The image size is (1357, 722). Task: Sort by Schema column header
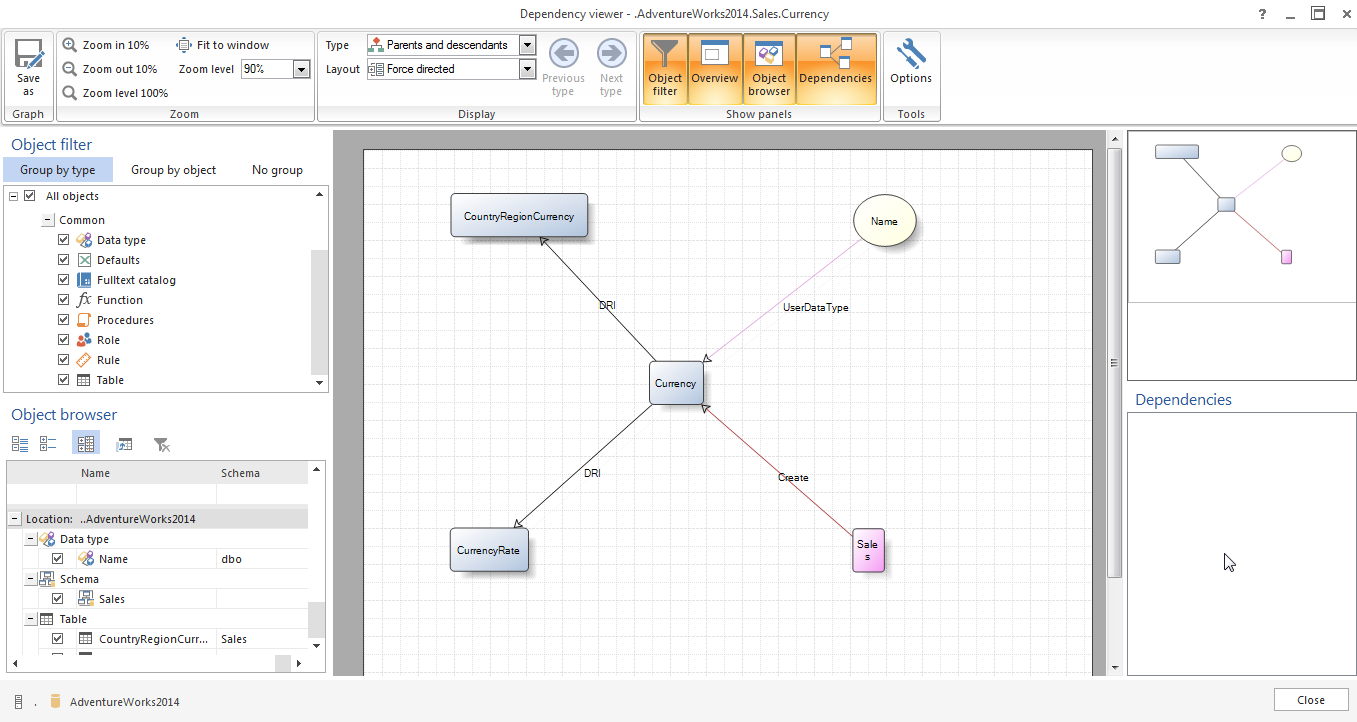click(262, 473)
